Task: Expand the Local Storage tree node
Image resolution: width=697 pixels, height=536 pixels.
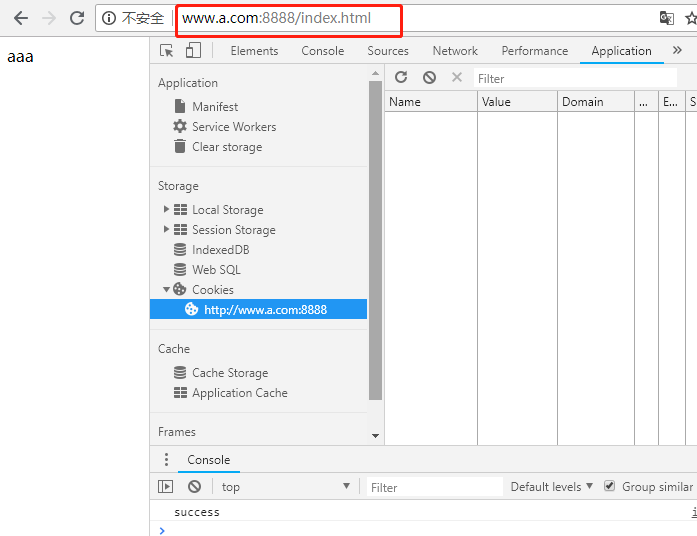Action: pyautogui.click(x=166, y=209)
